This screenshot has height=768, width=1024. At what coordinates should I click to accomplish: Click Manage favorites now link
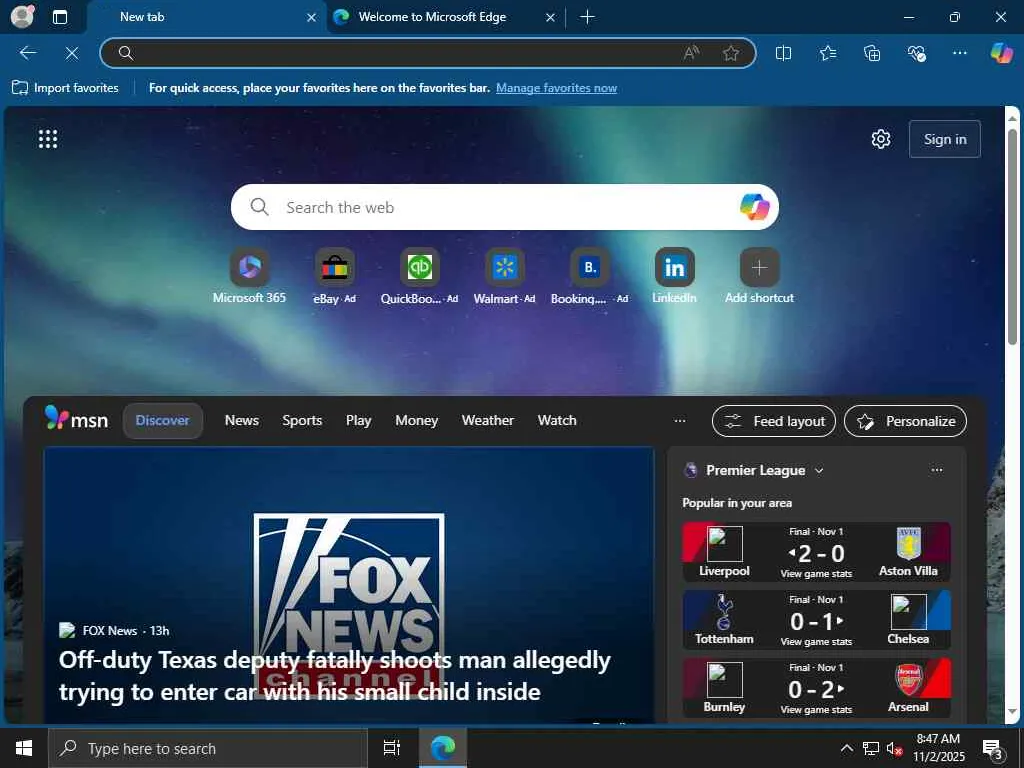point(556,88)
